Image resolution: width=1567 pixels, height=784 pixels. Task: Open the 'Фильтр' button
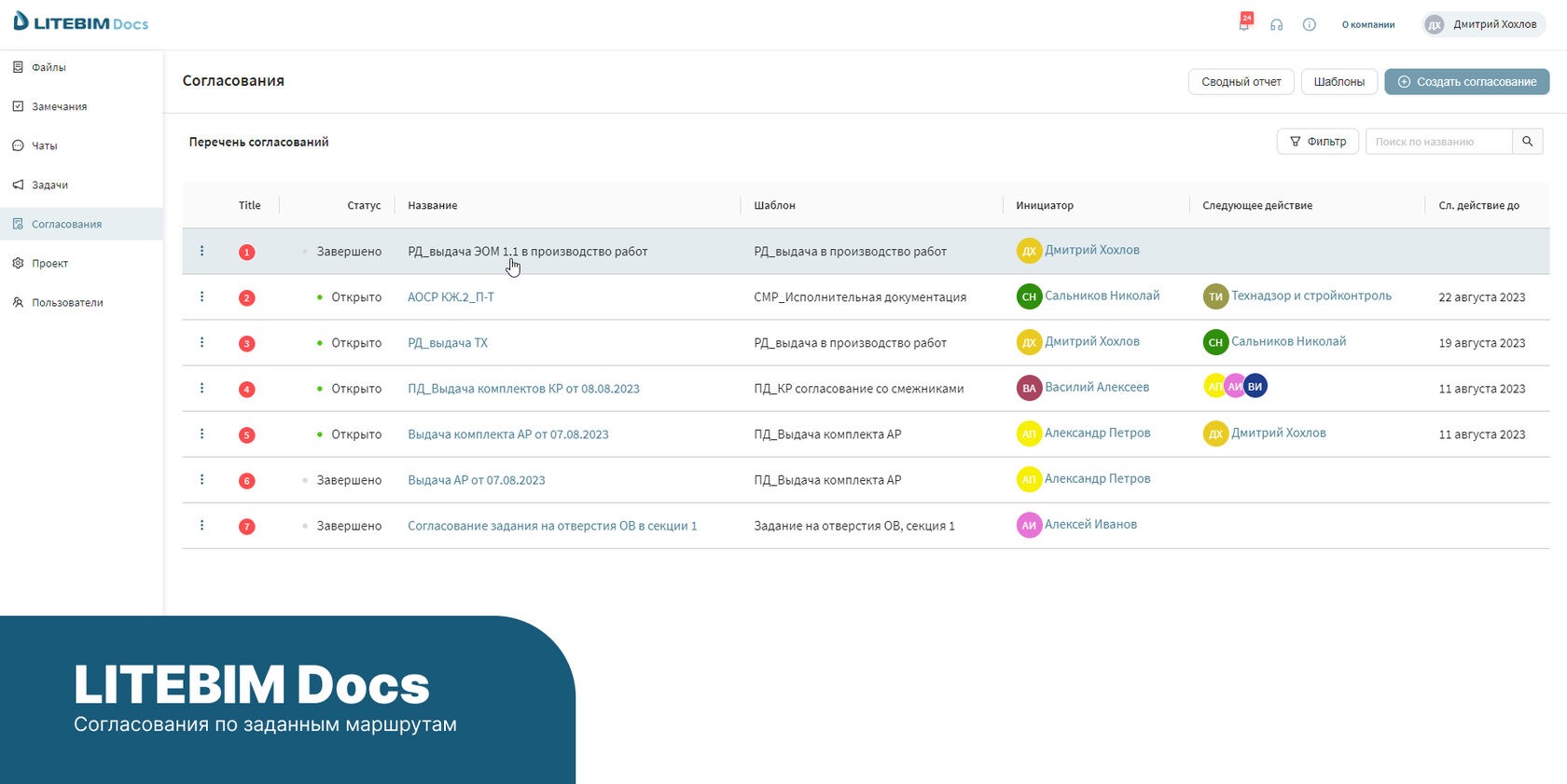click(x=1317, y=142)
